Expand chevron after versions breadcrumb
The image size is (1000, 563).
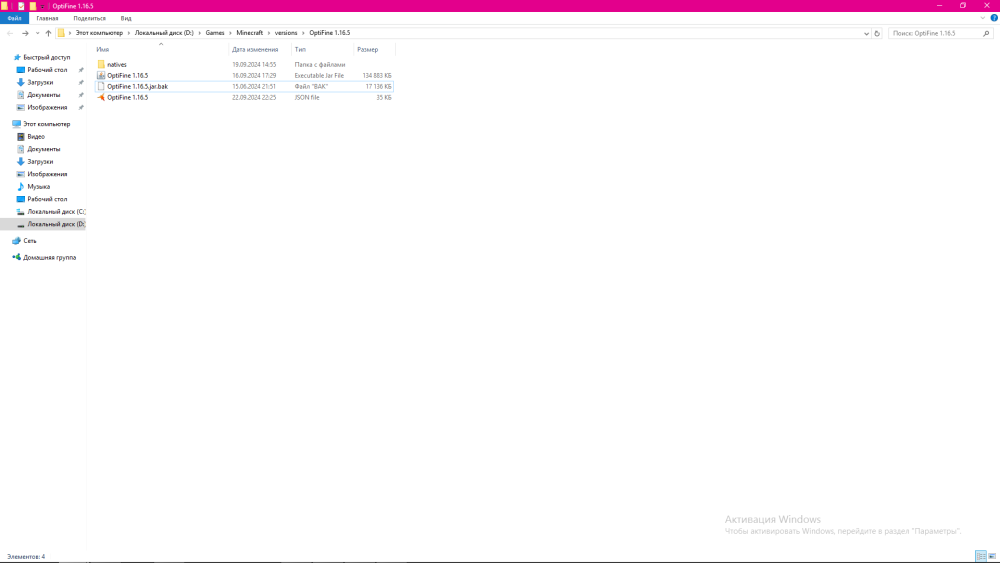[303, 33]
